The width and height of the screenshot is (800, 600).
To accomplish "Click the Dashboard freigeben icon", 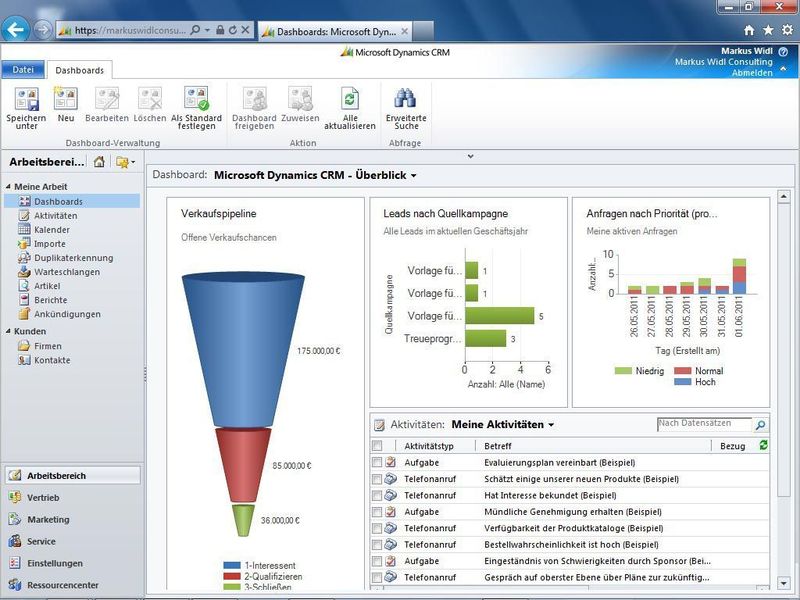I will pyautogui.click(x=254, y=98).
